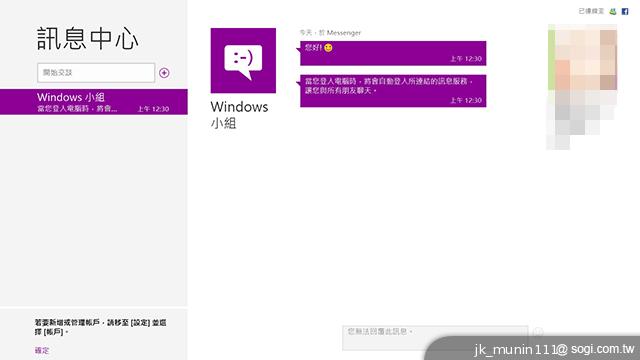
Task: Open the green Messenger connected account icon
Action: (613, 11)
